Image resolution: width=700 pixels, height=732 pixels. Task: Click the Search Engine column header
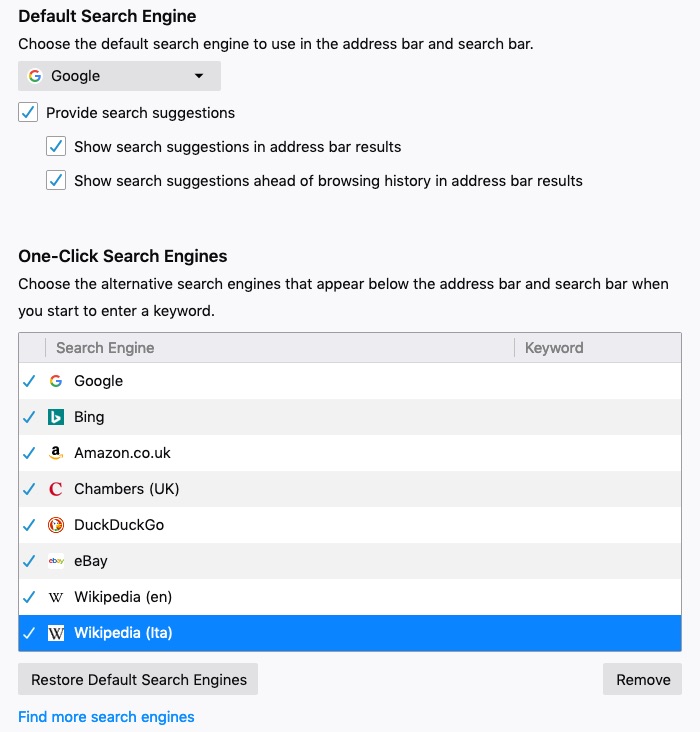pyautogui.click(x=279, y=348)
